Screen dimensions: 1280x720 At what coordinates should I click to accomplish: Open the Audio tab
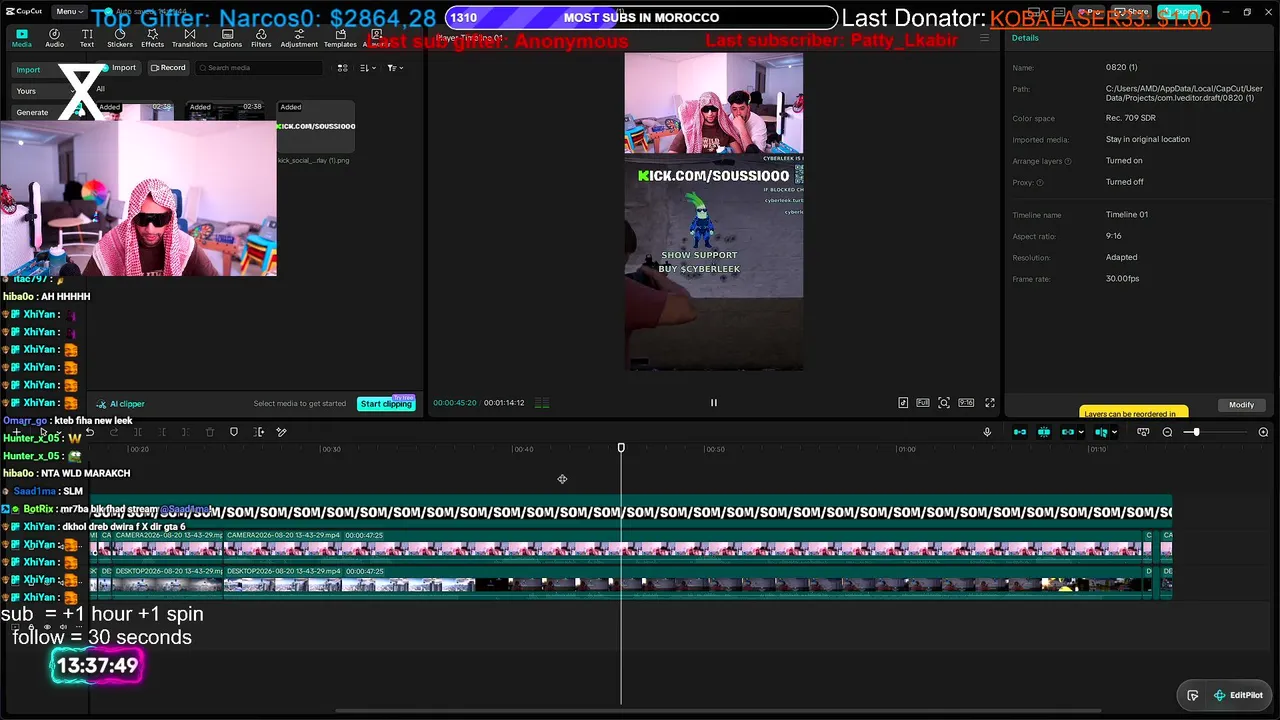tap(54, 38)
